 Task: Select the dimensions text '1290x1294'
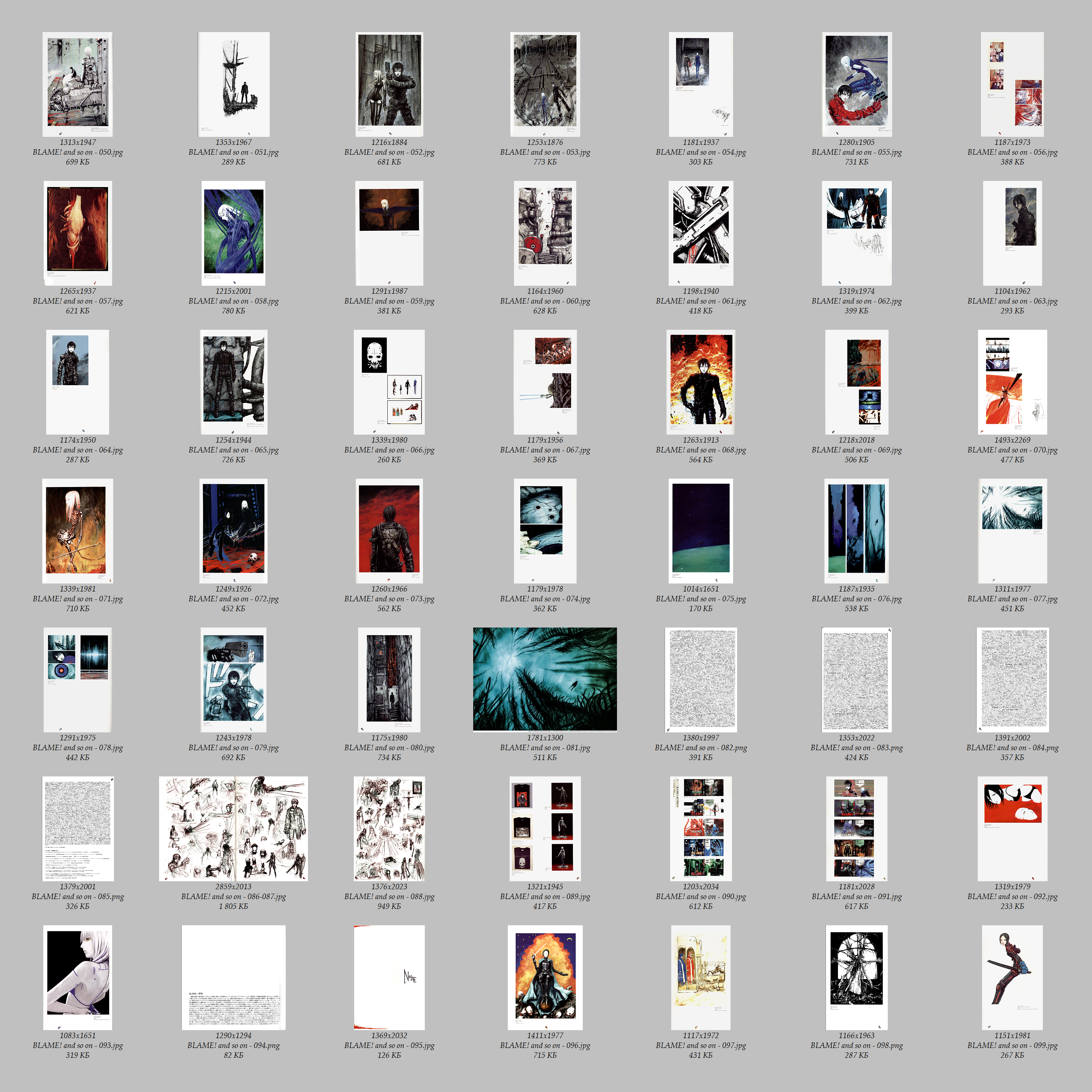(233, 1036)
